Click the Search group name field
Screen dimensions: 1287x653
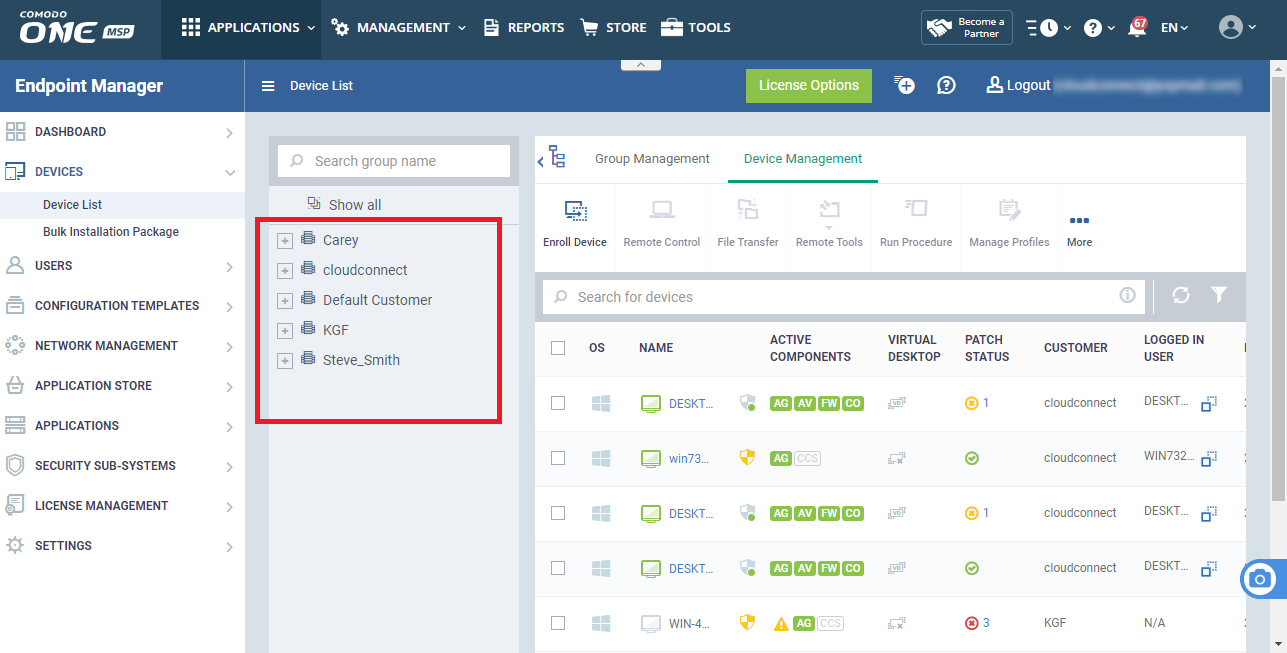[x=394, y=161]
